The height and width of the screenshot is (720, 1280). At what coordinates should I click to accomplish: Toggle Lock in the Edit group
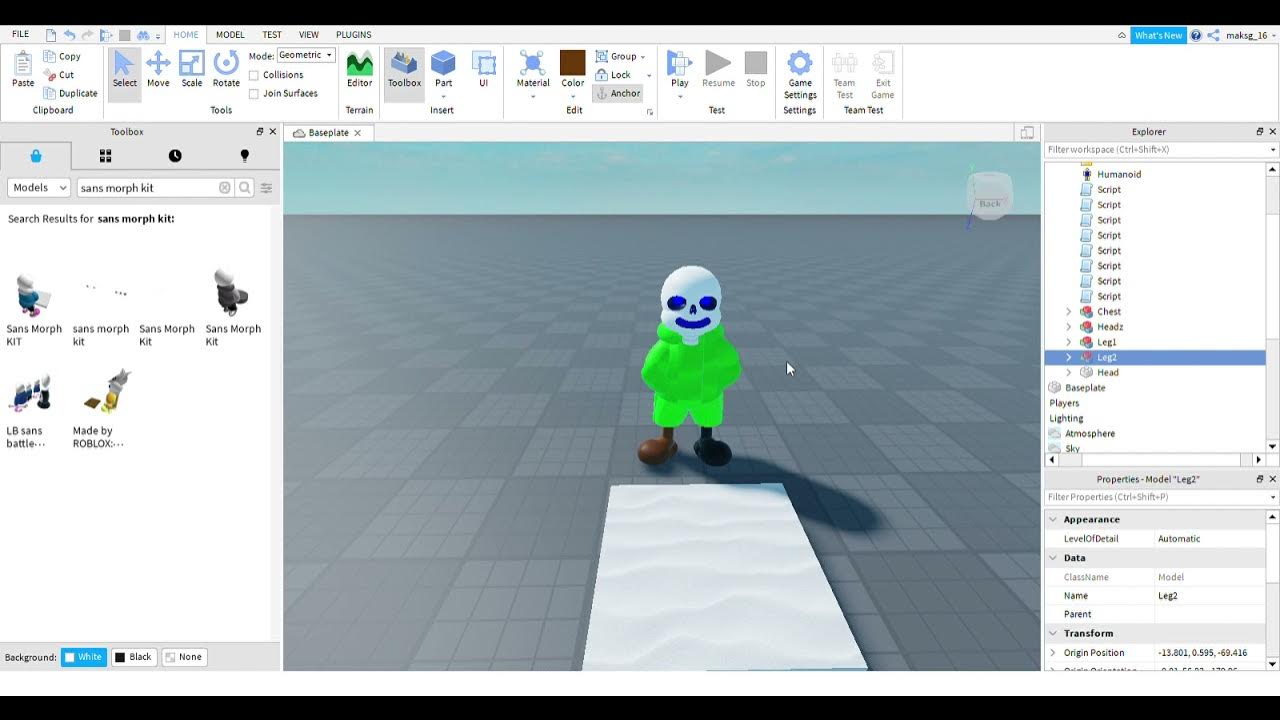613,75
